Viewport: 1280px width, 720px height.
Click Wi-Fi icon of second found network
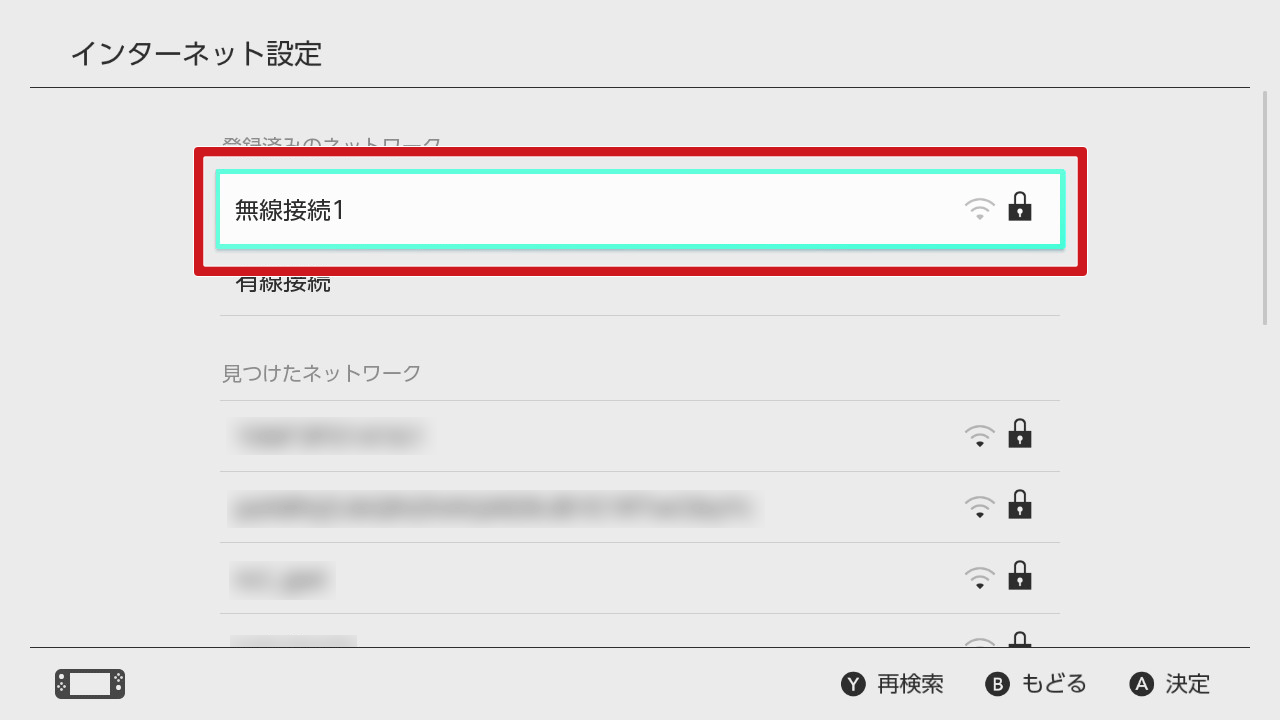pyautogui.click(x=980, y=507)
